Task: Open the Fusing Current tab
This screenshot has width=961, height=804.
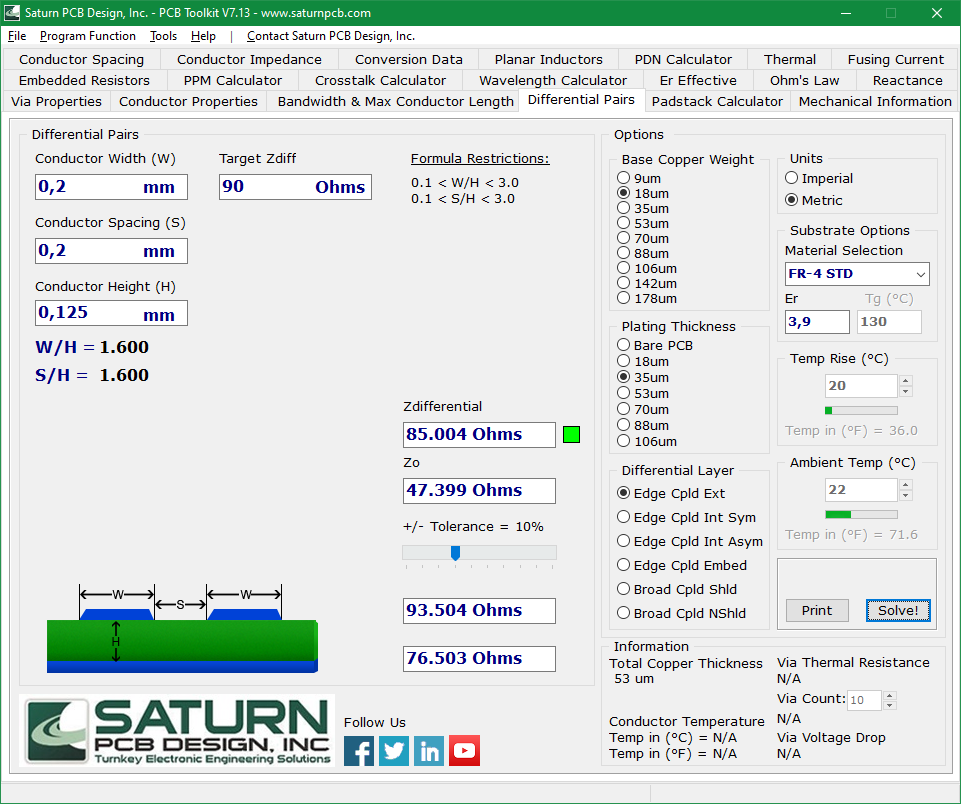Action: coord(895,59)
